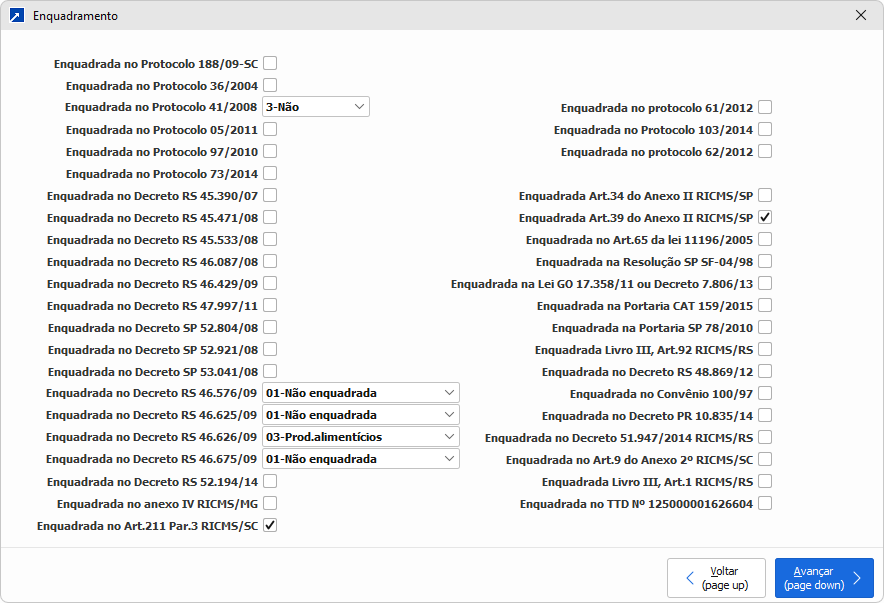This screenshot has width=884, height=603.
Task: Click the left arrow icon on Voltar
Action: click(x=689, y=578)
